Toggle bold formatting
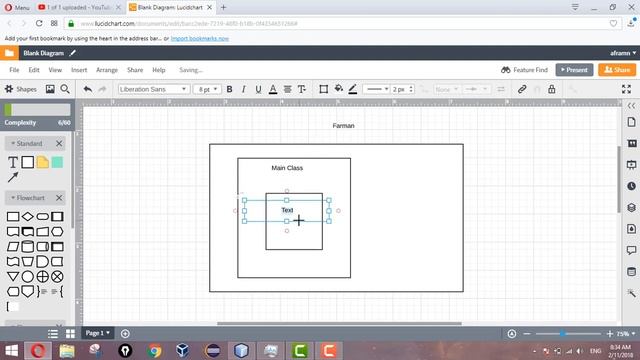The image size is (640, 360). (x=229, y=89)
